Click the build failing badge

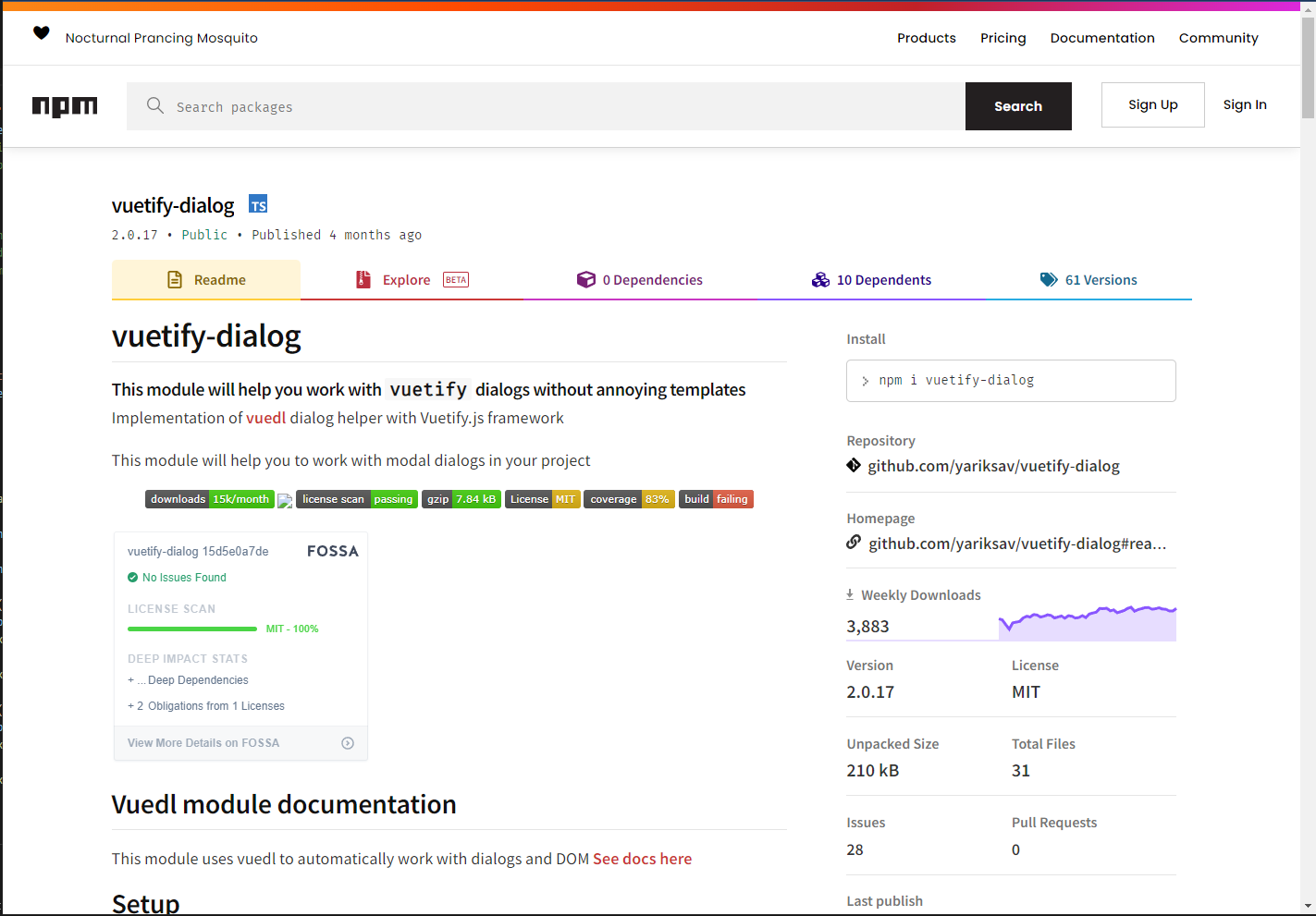point(717,499)
